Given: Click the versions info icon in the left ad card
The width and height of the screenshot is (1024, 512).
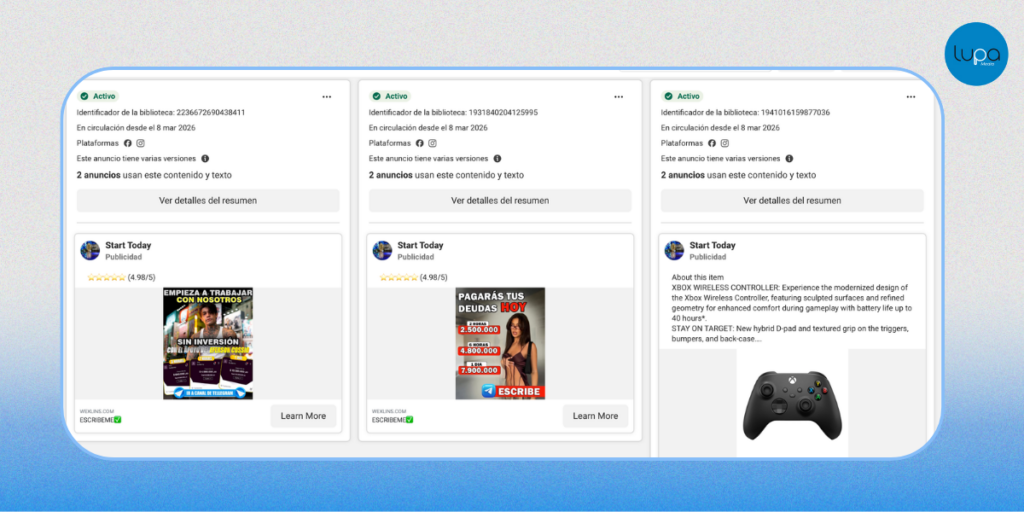Looking at the screenshot, I should pyautogui.click(x=205, y=158).
